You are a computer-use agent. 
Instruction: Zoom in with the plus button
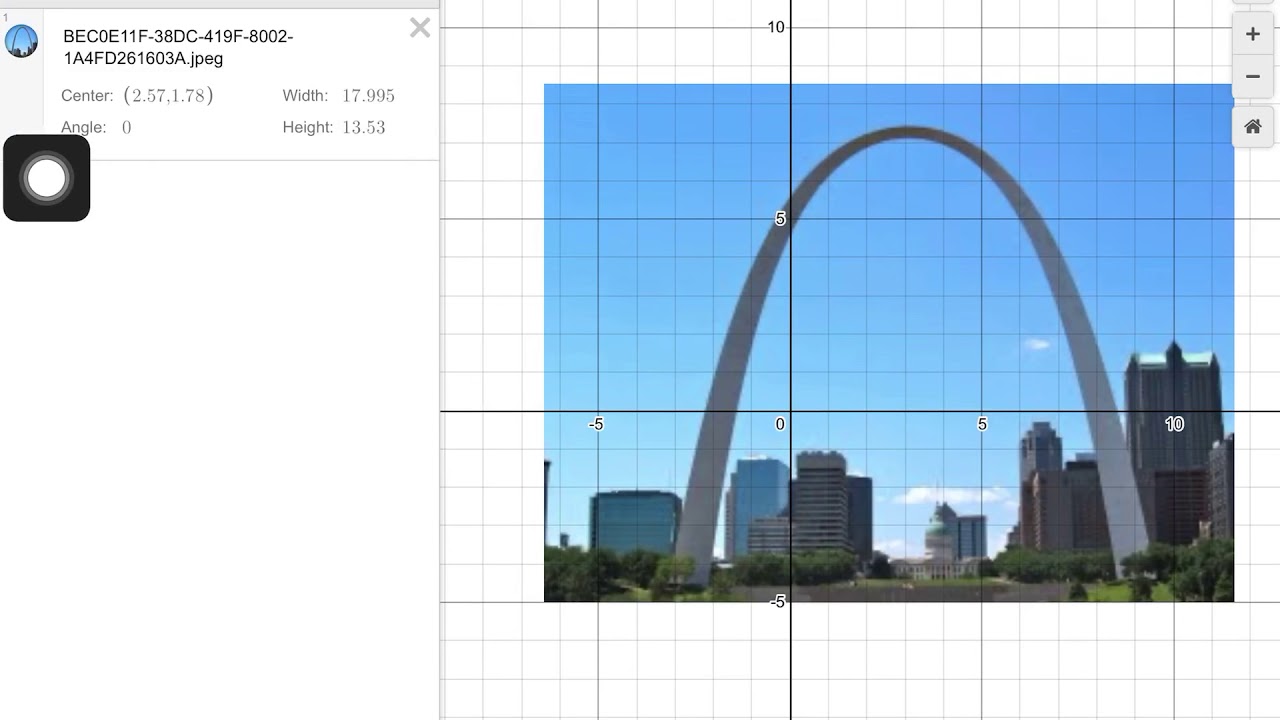pyautogui.click(x=1252, y=35)
